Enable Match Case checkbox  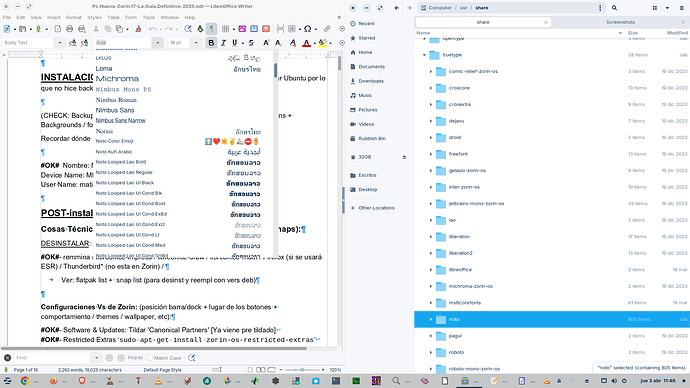(150, 358)
